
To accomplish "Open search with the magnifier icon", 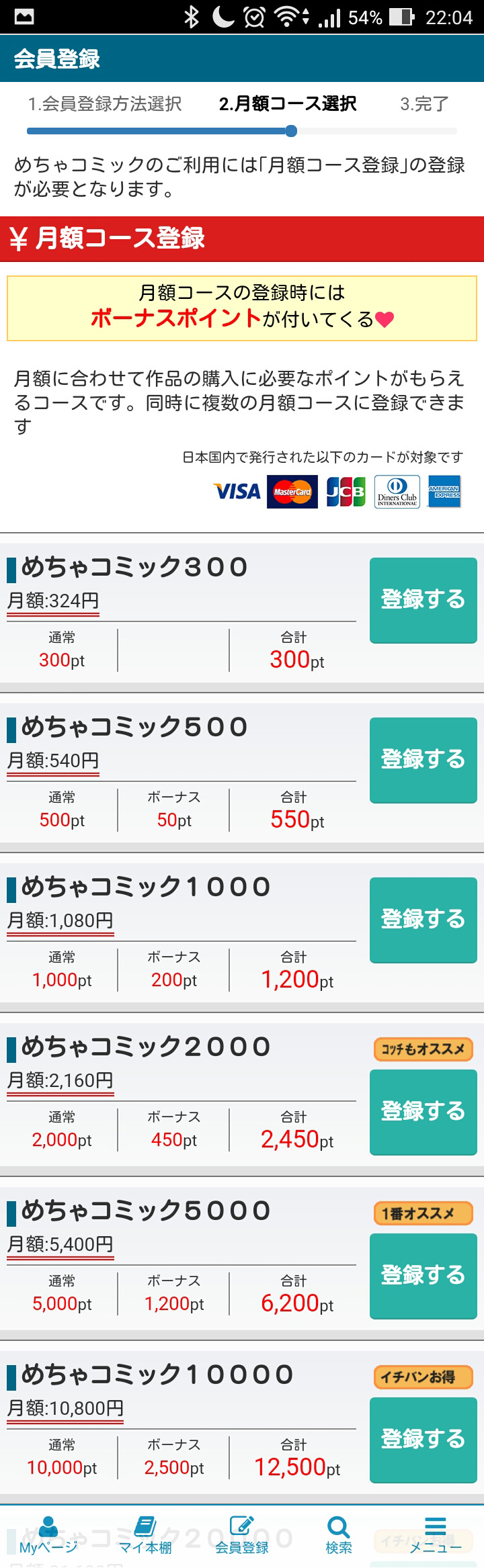I will [x=338, y=1527].
